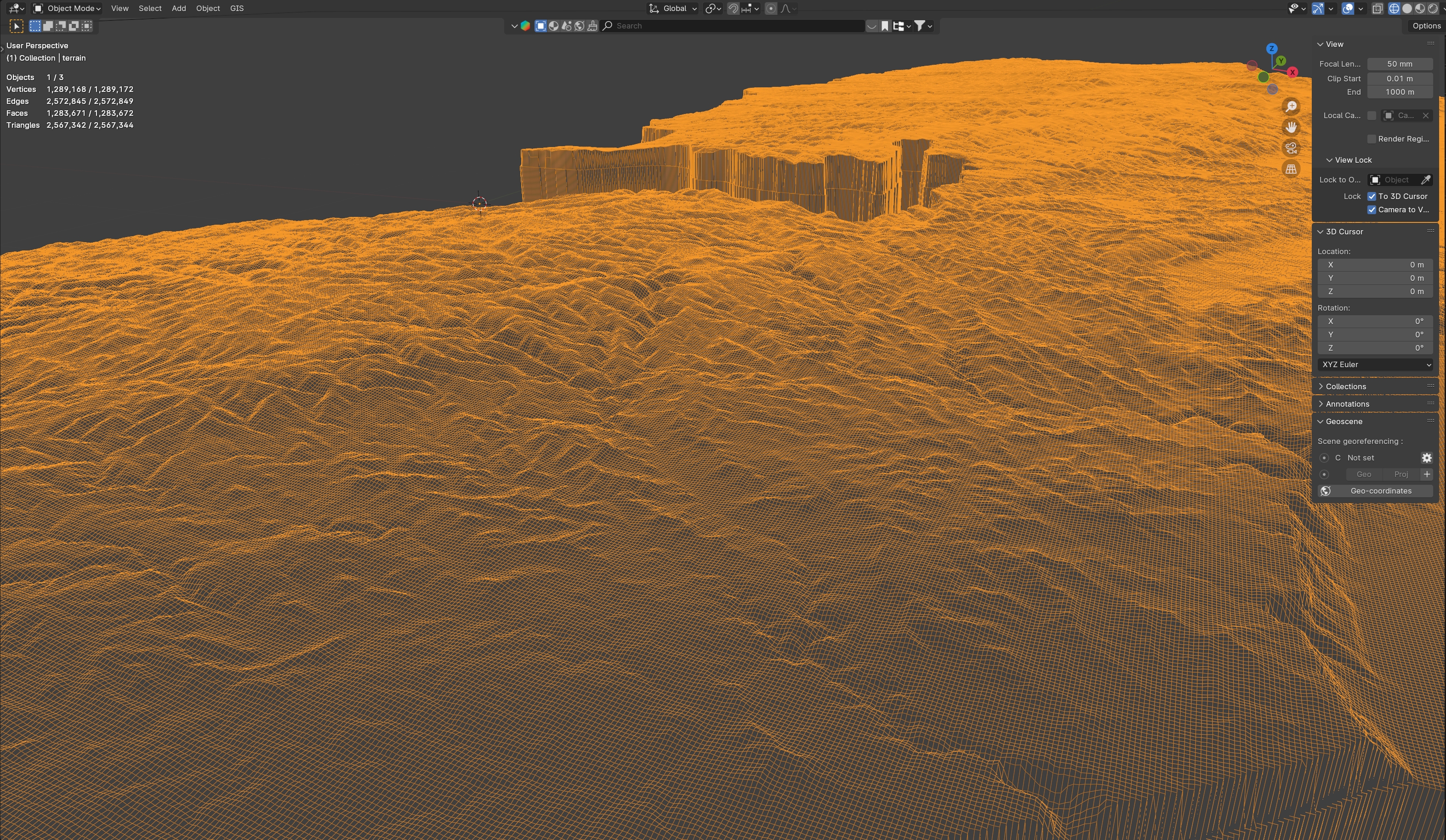Viewport: 1446px width, 840px height.
Task: Click the zoom magnifier viewport icon
Action: [1291, 107]
